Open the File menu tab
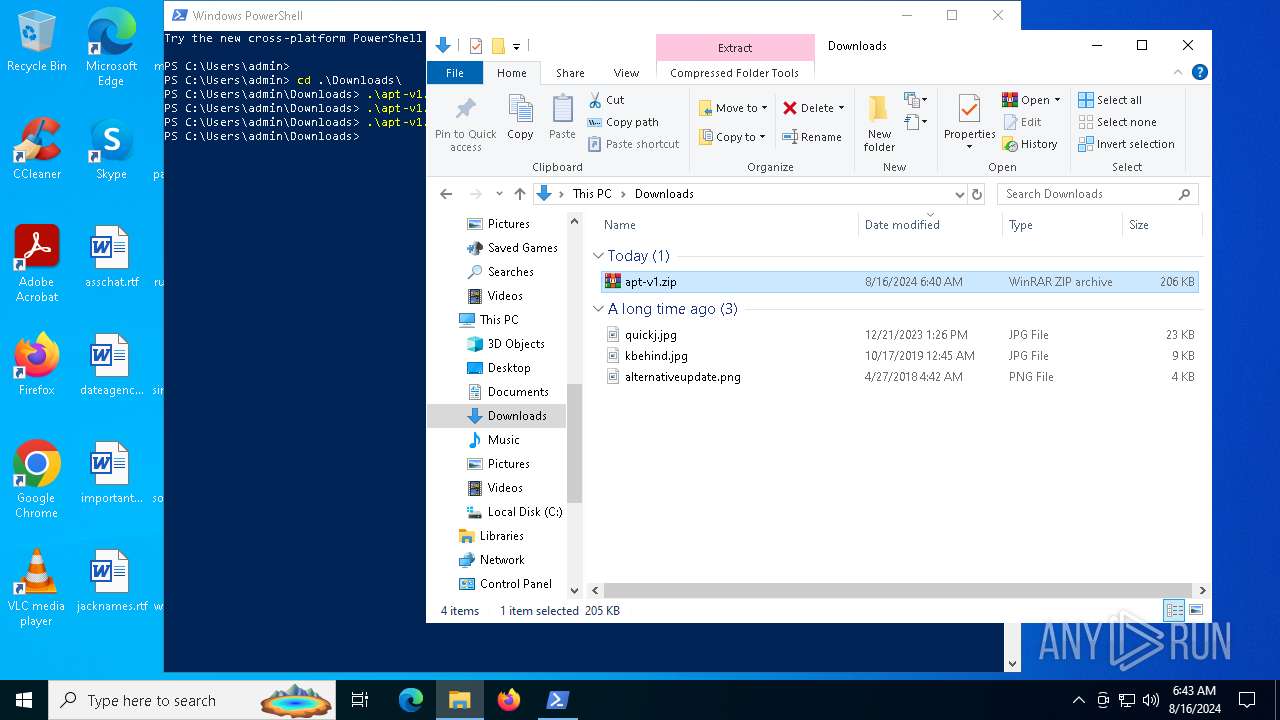Screen dimensions: 1280x720 pos(455,73)
